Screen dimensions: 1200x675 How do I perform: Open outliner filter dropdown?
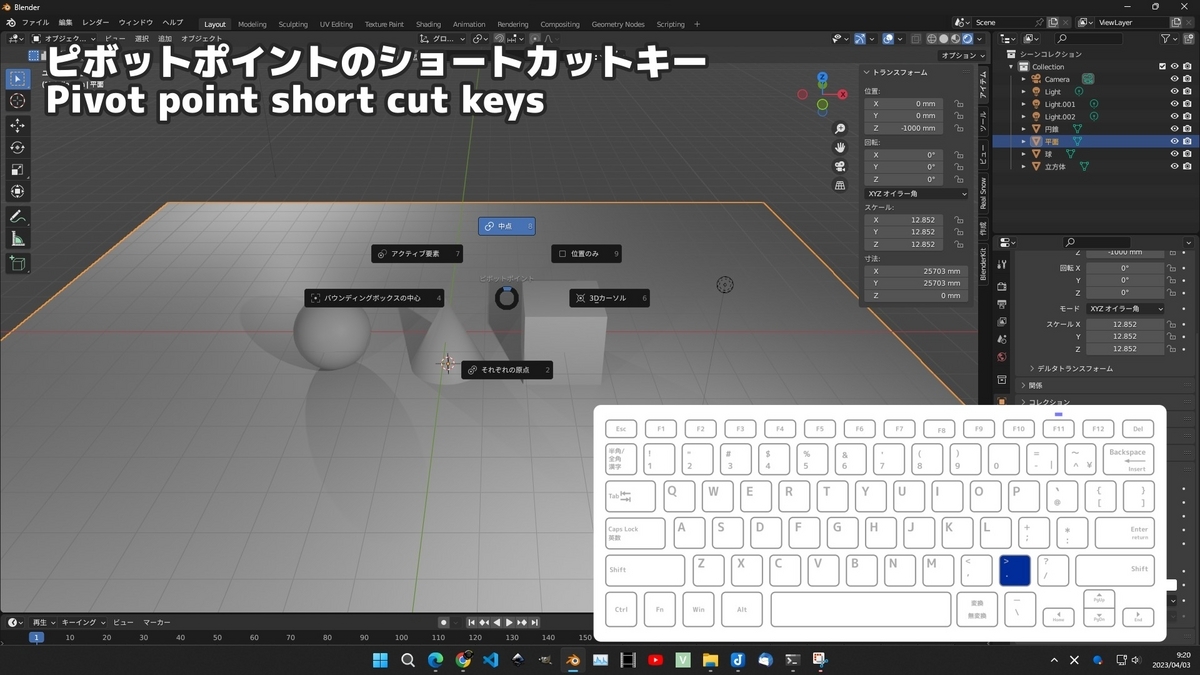[x=1171, y=39]
